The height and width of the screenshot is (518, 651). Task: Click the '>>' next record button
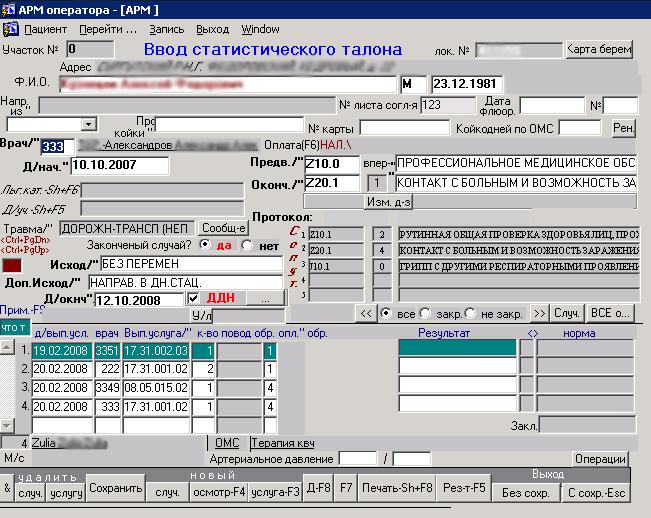(538, 313)
